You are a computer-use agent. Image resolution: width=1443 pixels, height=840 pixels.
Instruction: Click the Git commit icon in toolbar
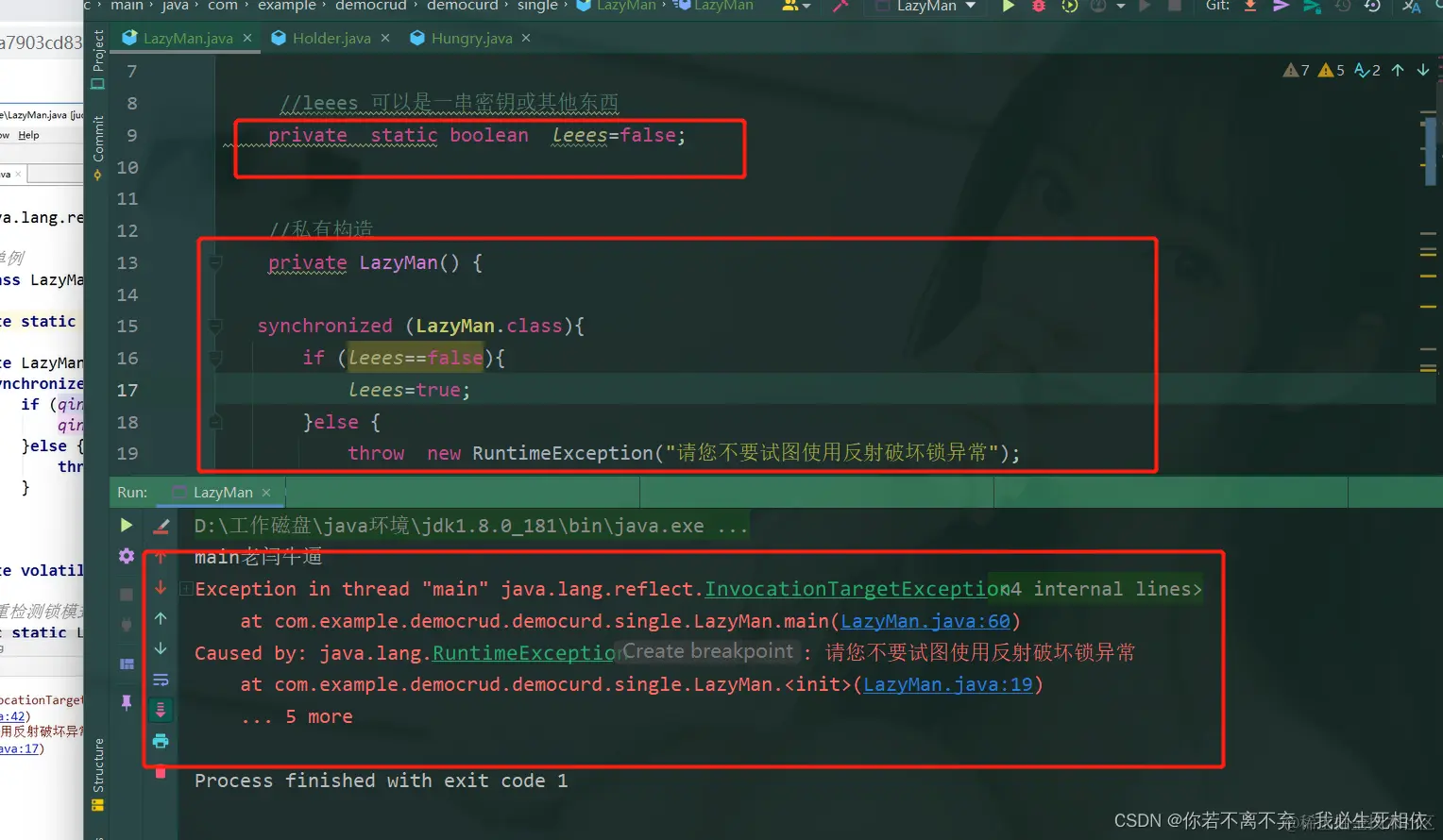click(1281, 6)
